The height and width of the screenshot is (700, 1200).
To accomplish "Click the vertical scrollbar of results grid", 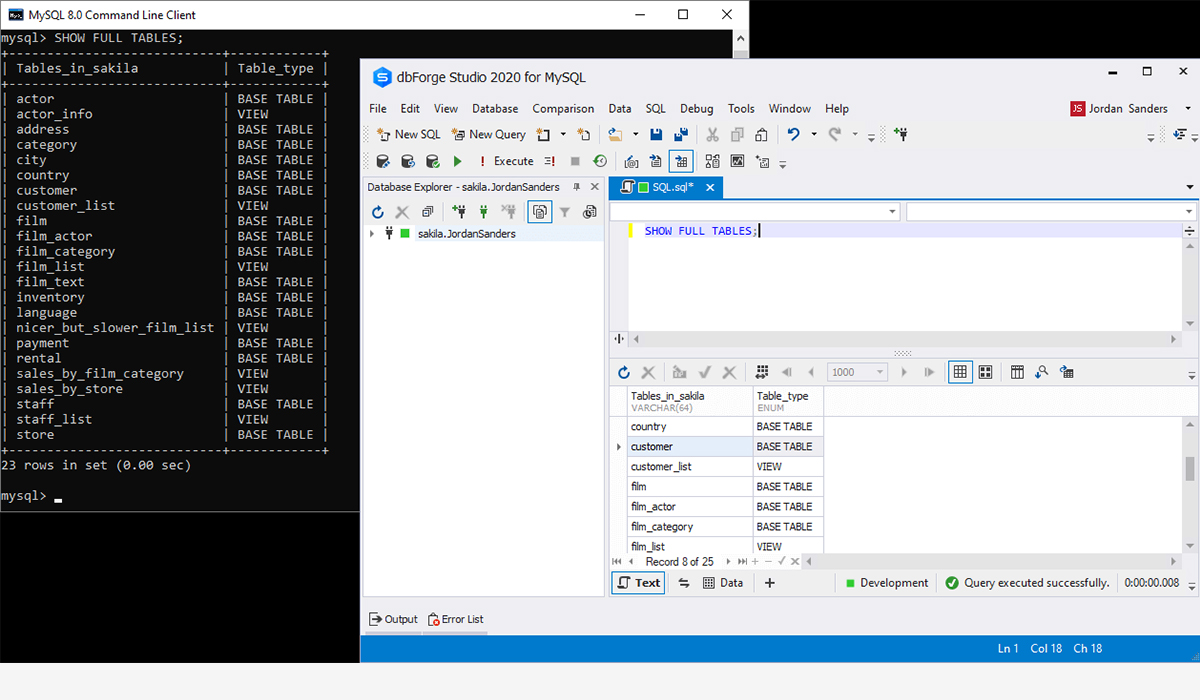I will pyautogui.click(x=1190, y=468).
